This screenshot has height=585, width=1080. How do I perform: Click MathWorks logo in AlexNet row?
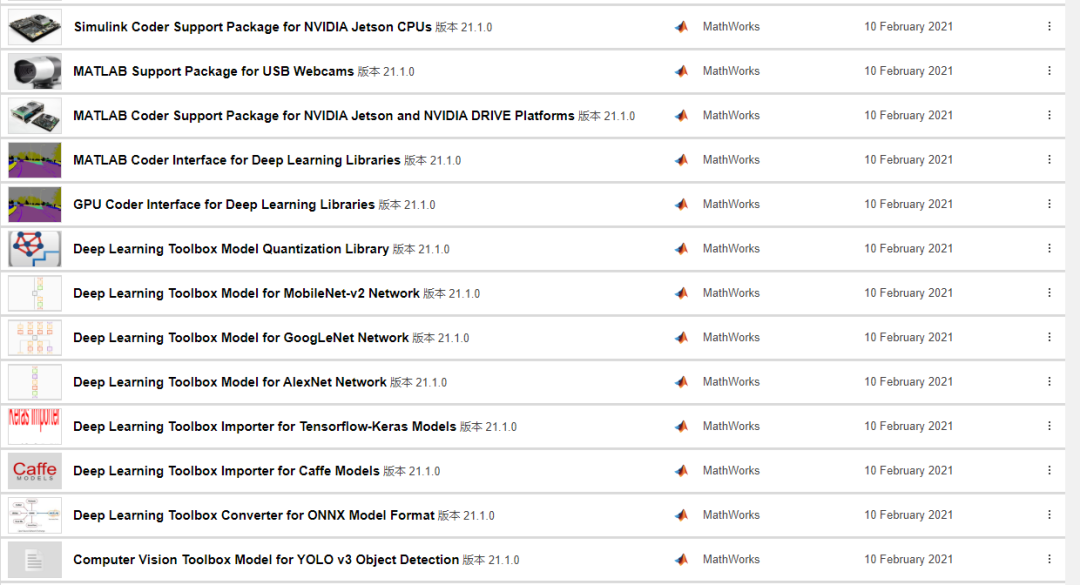[681, 382]
